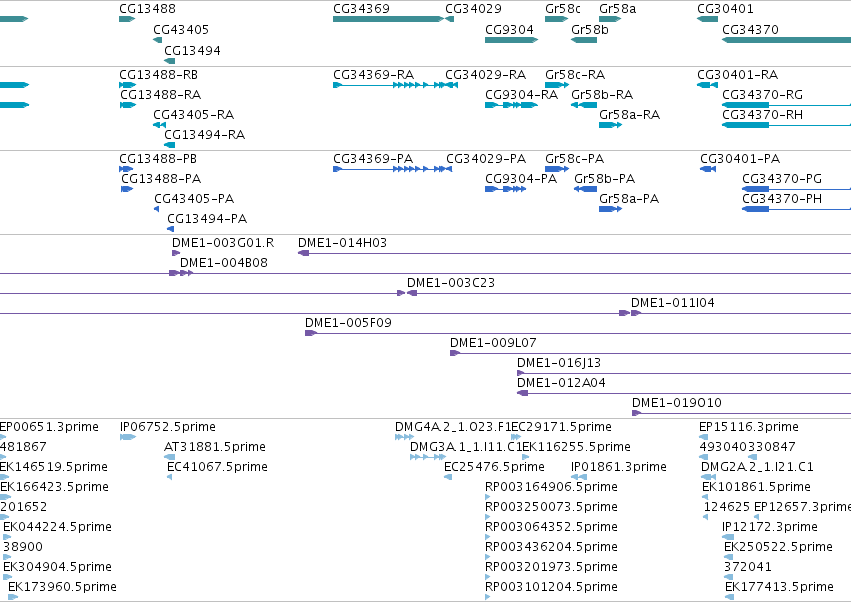The height and width of the screenshot is (602, 851).
Task: Select the Gr58c gene feature
Action: click(556, 19)
